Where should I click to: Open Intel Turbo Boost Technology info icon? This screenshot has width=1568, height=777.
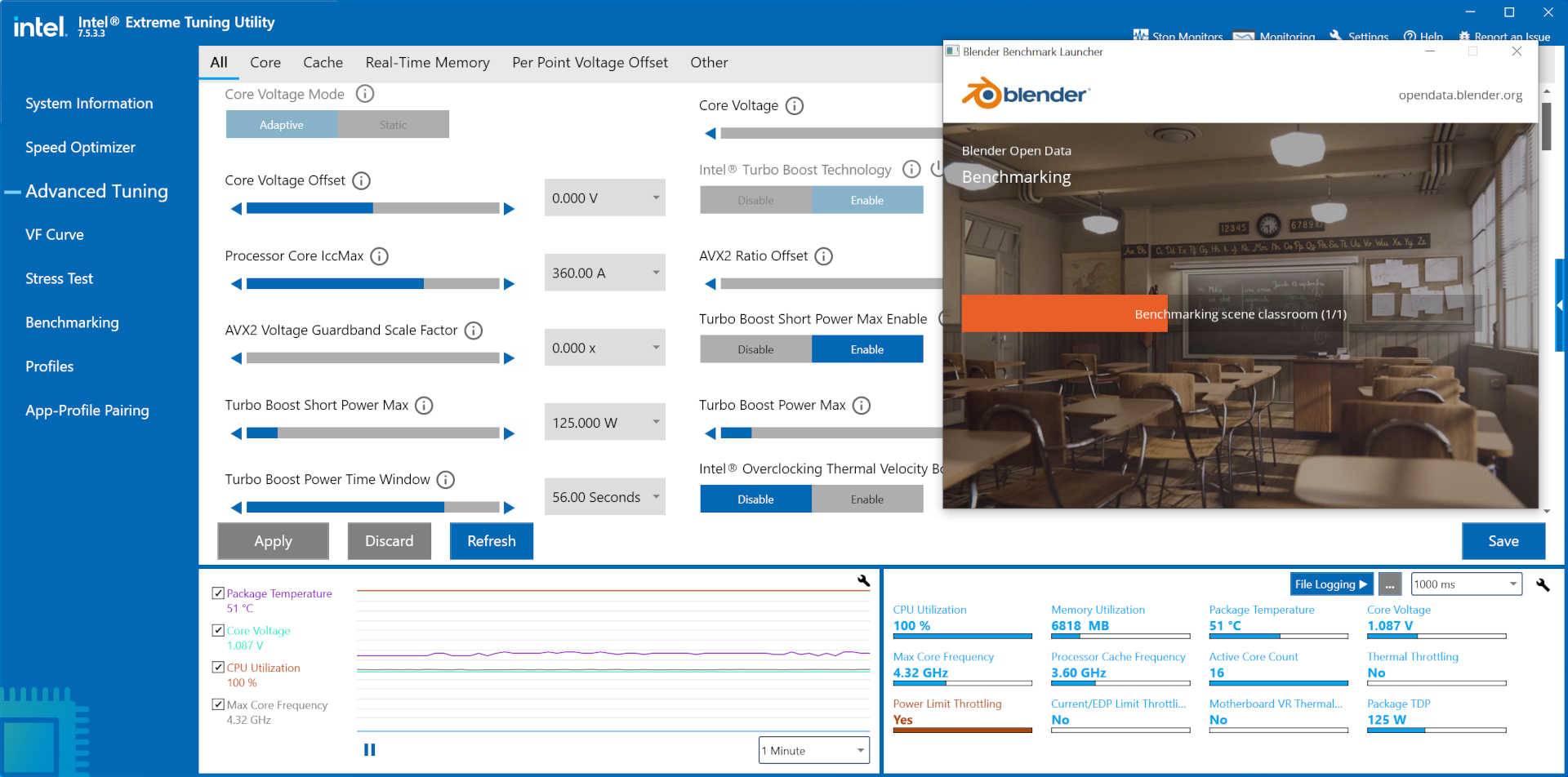click(911, 170)
